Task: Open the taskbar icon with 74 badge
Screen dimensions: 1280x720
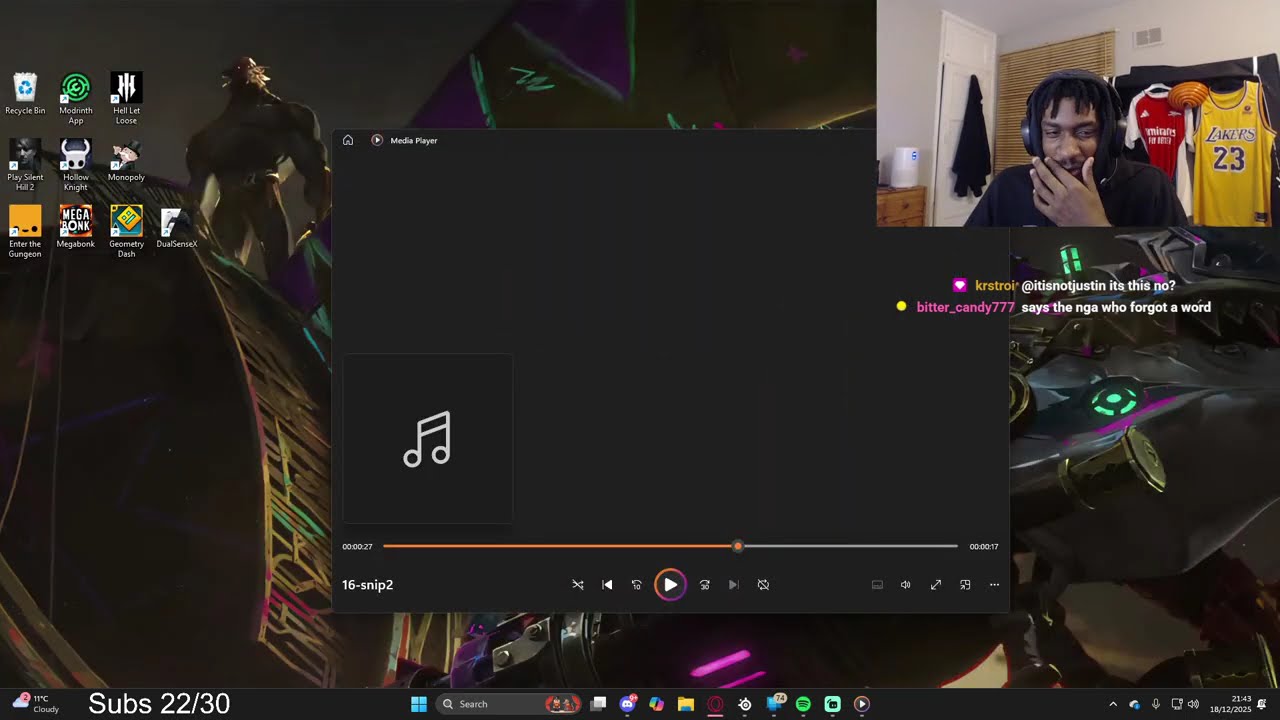Action: click(775, 704)
